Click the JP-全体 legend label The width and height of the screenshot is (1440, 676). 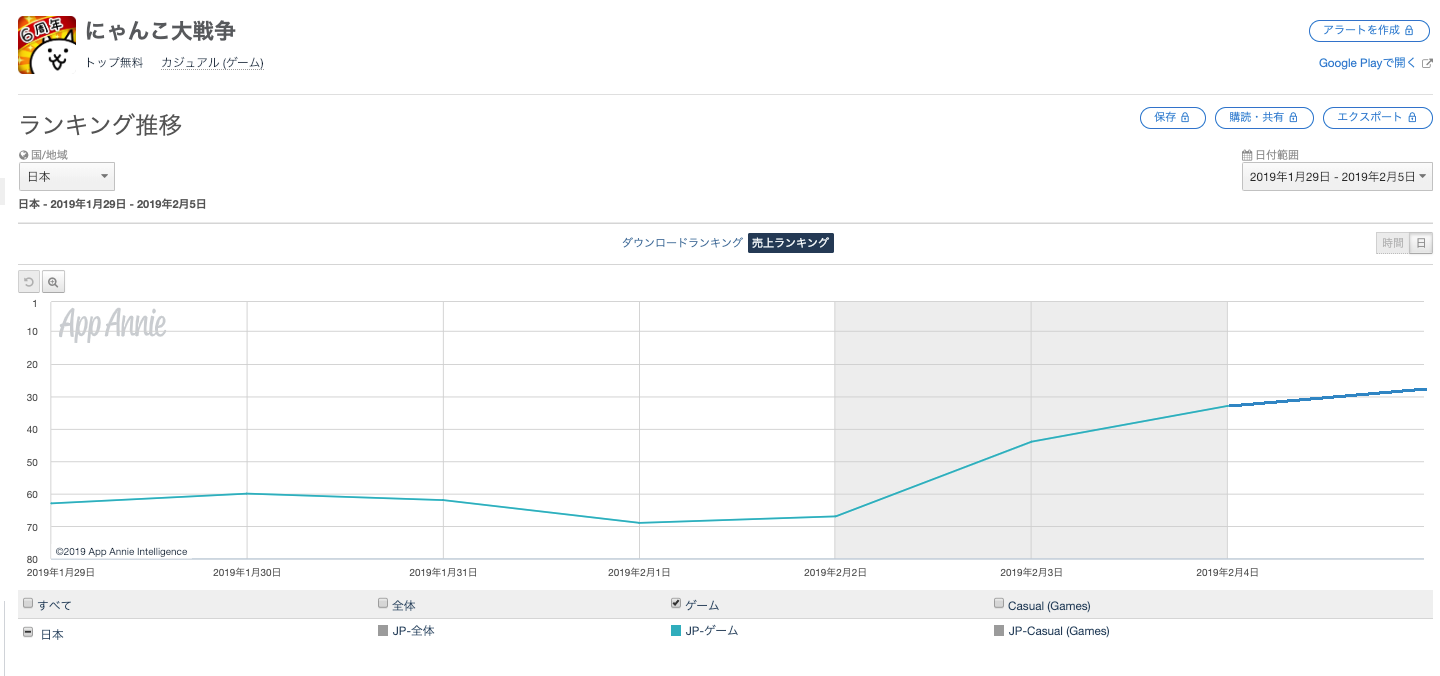point(414,631)
